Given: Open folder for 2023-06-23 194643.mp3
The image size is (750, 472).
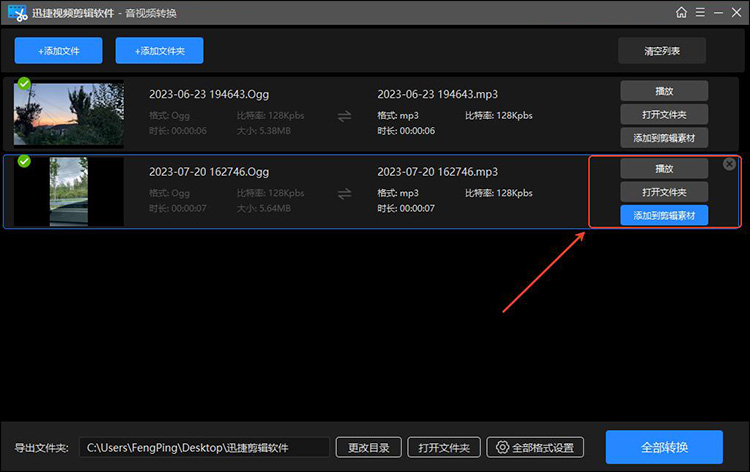Looking at the screenshot, I should point(664,114).
